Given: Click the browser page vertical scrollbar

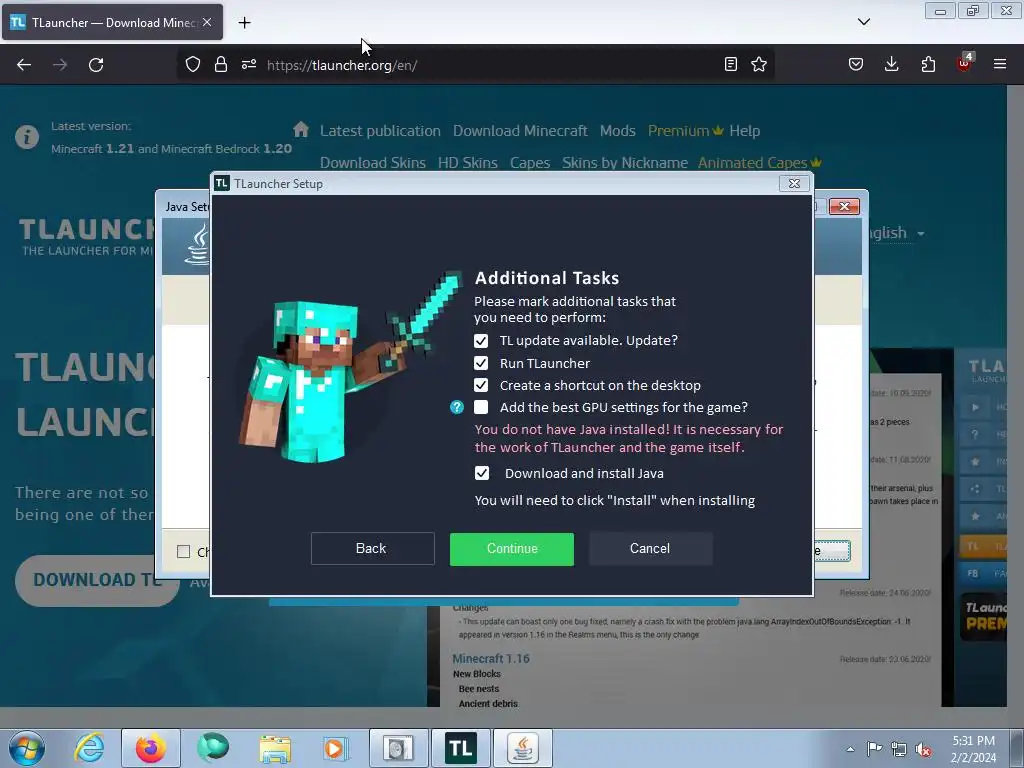Looking at the screenshot, I should point(1016,395).
